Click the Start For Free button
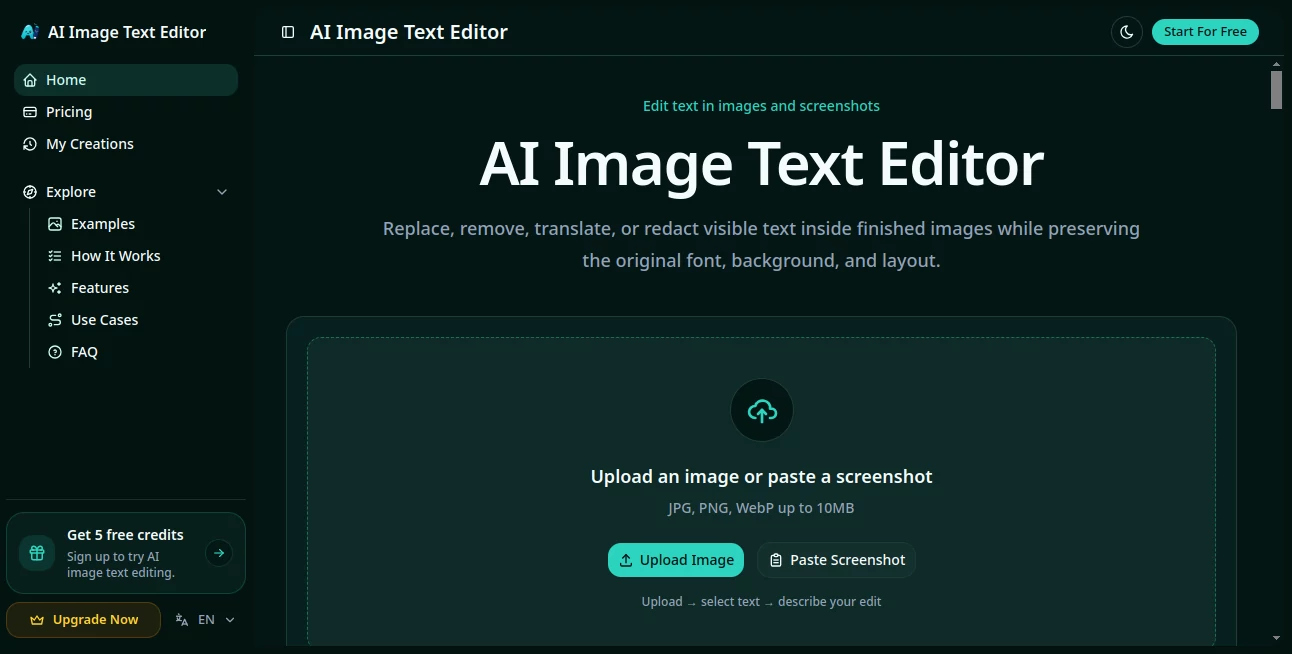Image resolution: width=1292 pixels, height=654 pixels. [x=1205, y=32]
